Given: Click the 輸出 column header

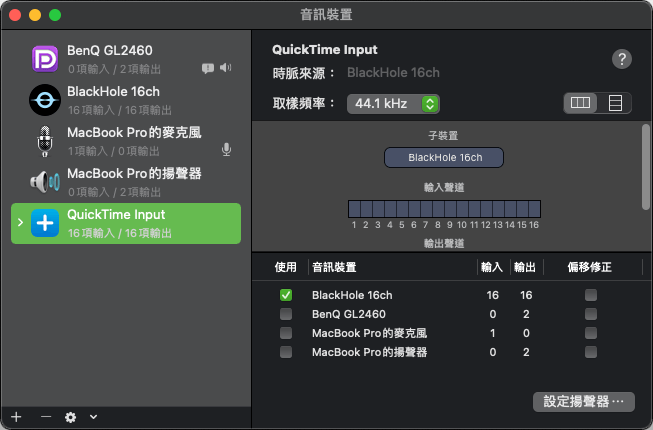Looking at the screenshot, I should click(525, 267).
